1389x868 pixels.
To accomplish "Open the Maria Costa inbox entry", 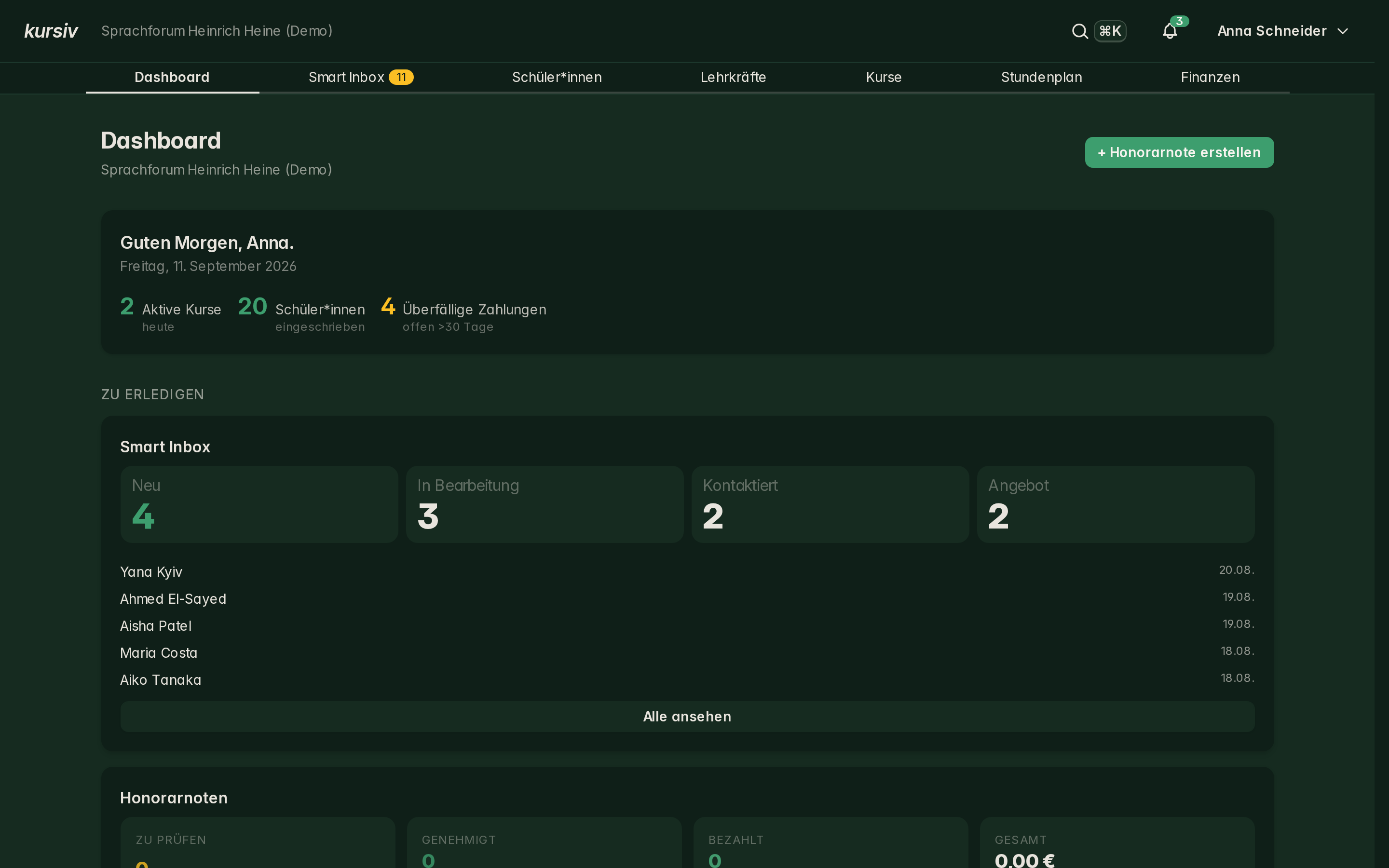I will 687,652.
